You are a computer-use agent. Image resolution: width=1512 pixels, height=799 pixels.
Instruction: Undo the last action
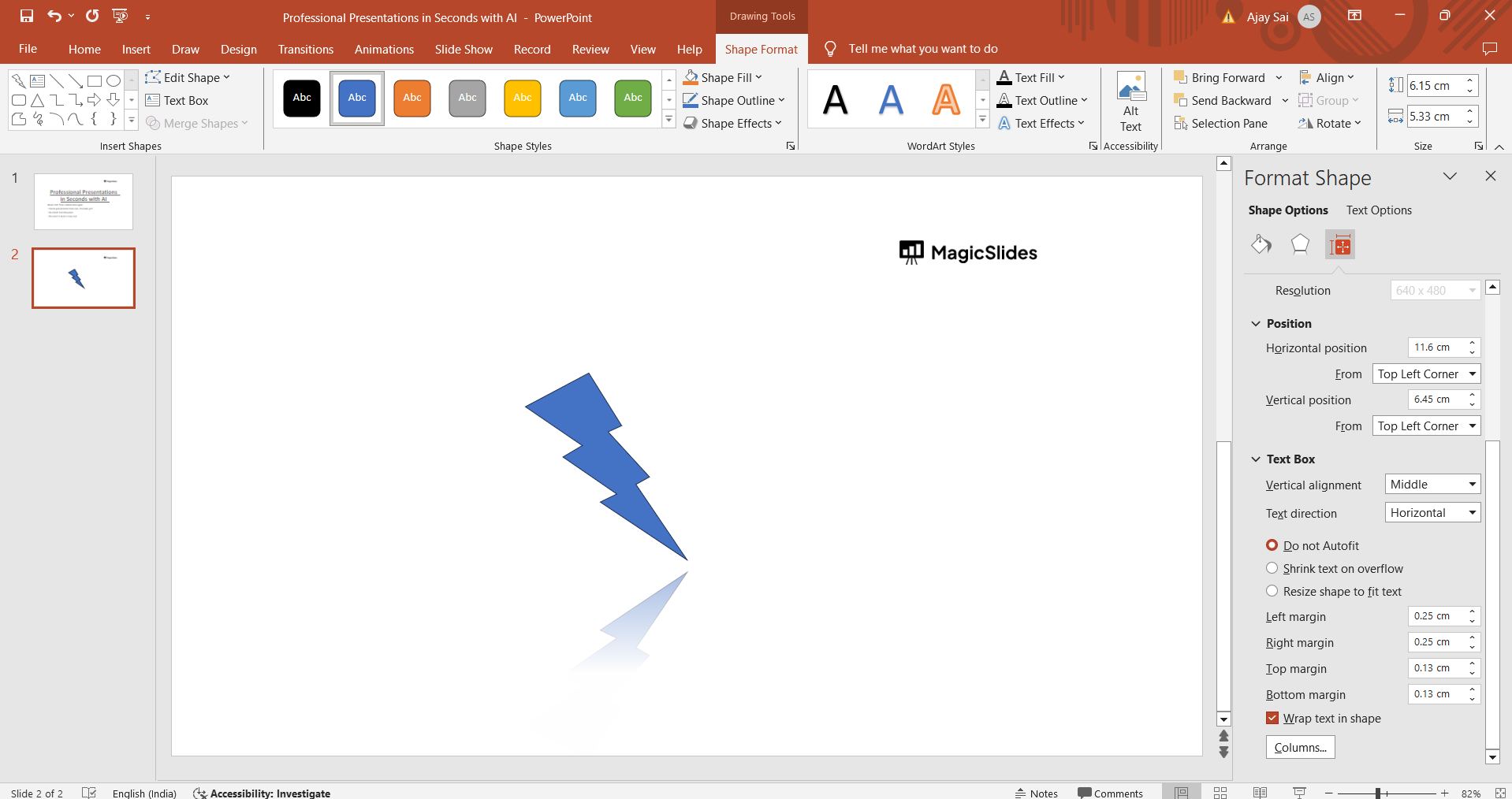coord(54,16)
